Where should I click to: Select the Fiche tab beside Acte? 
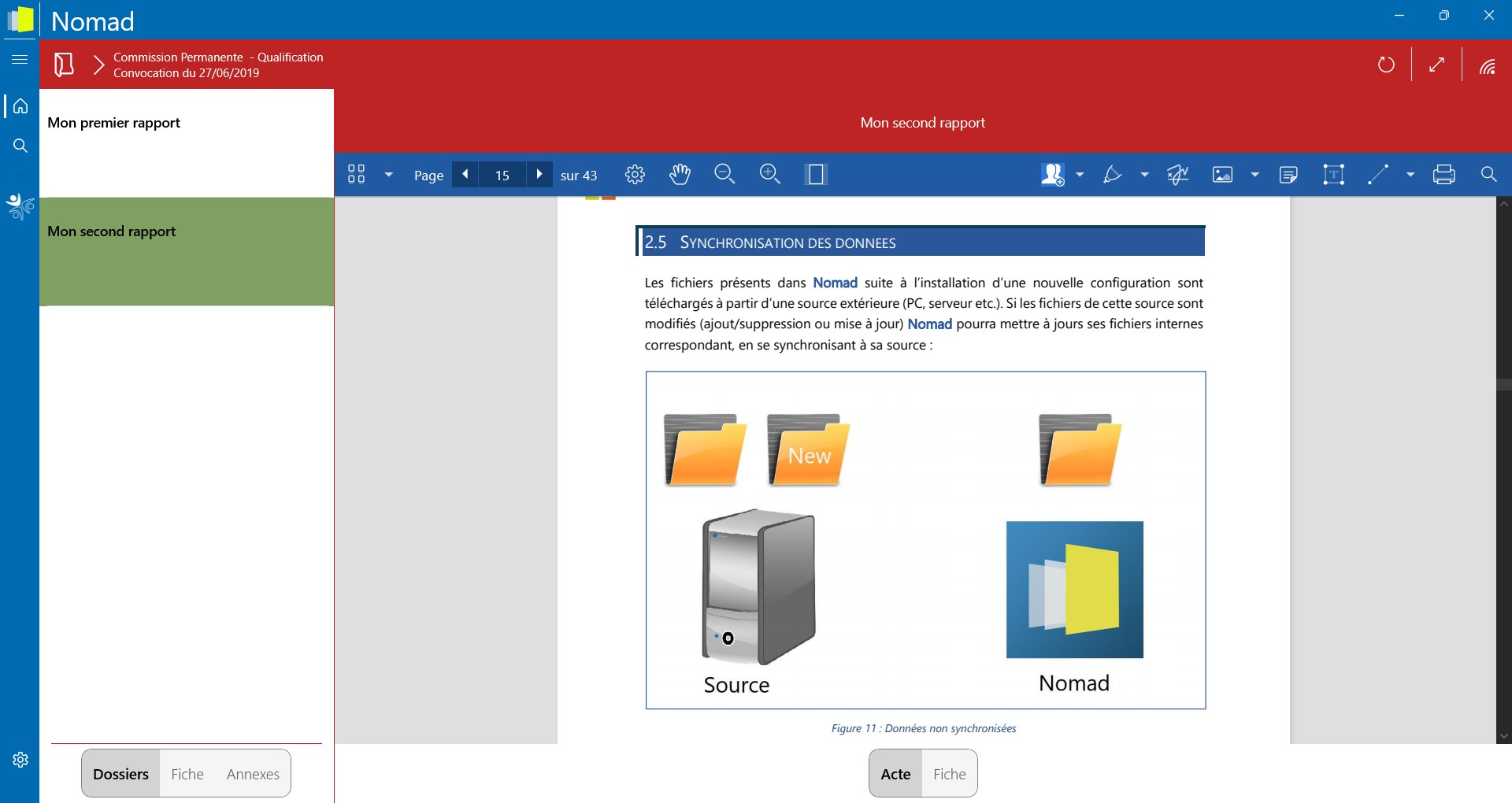950,774
